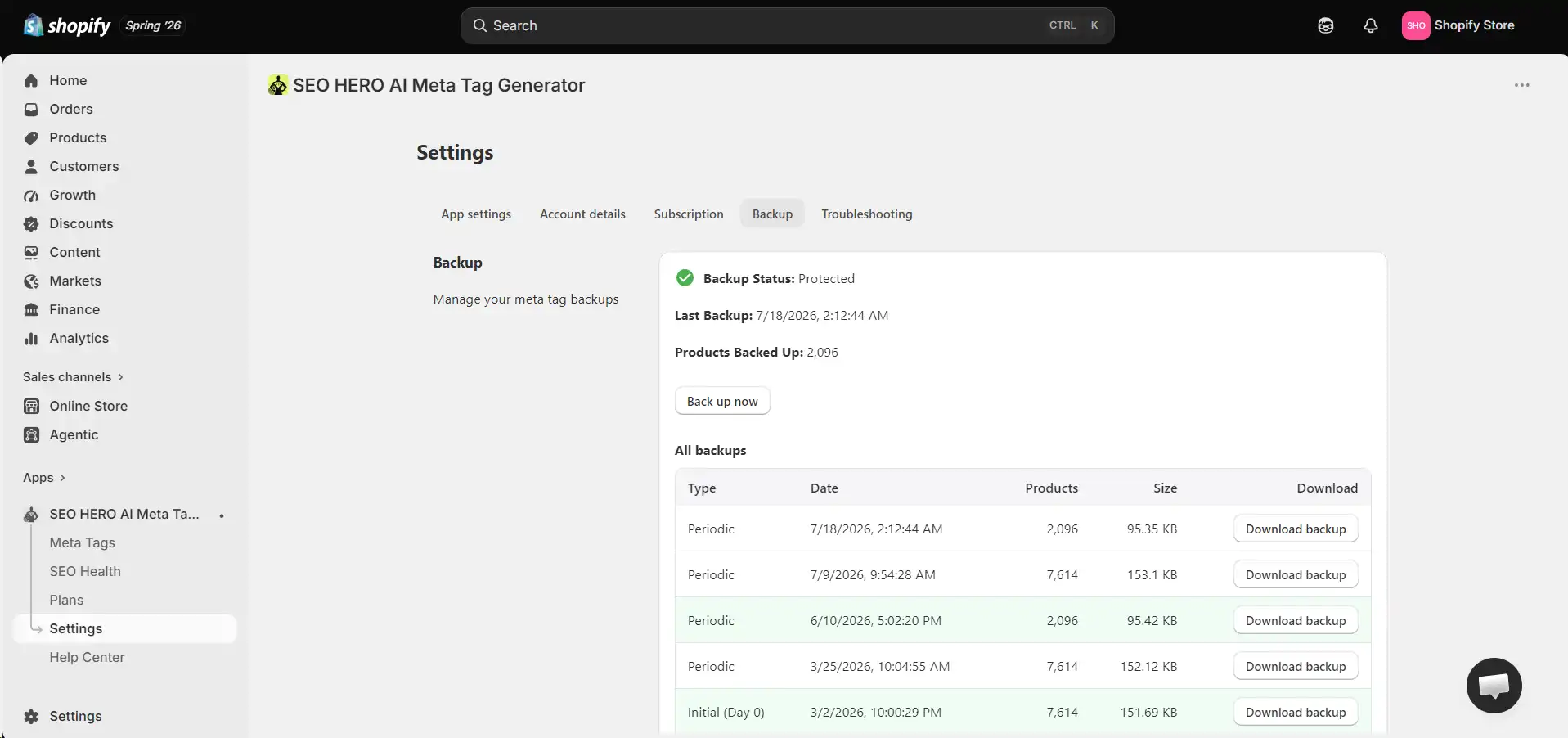Image resolution: width=1568 pixels, height=738 pixels.
Task: Click the Agentic channel icon
Action: [x=31, y=434]
